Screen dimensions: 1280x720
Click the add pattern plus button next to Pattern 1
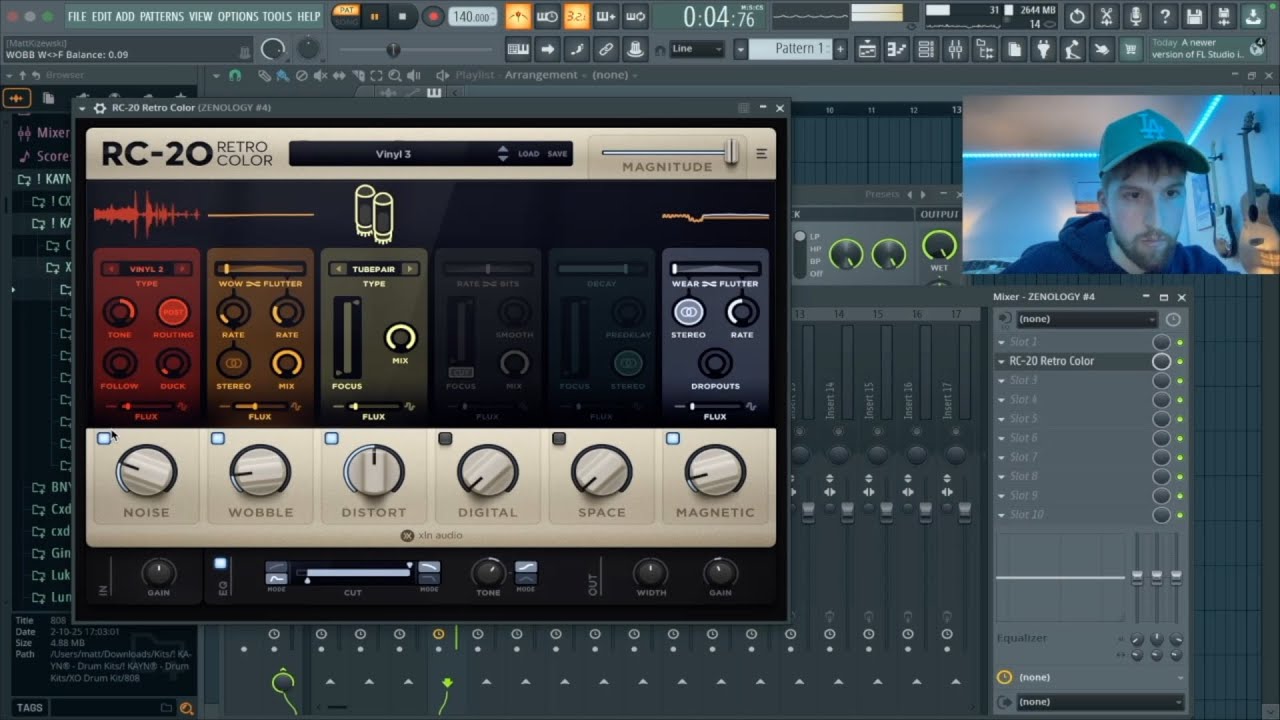pos(840,48)
